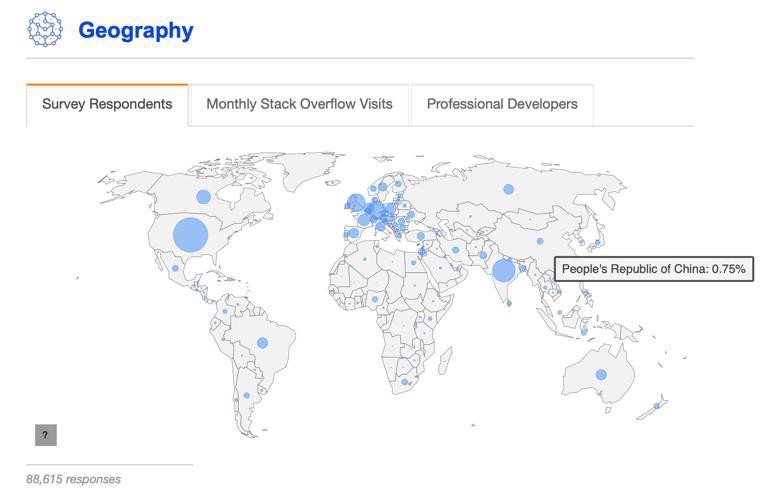Select the Canada bubble on the map
765x497 pixels.
coord(204,197)
